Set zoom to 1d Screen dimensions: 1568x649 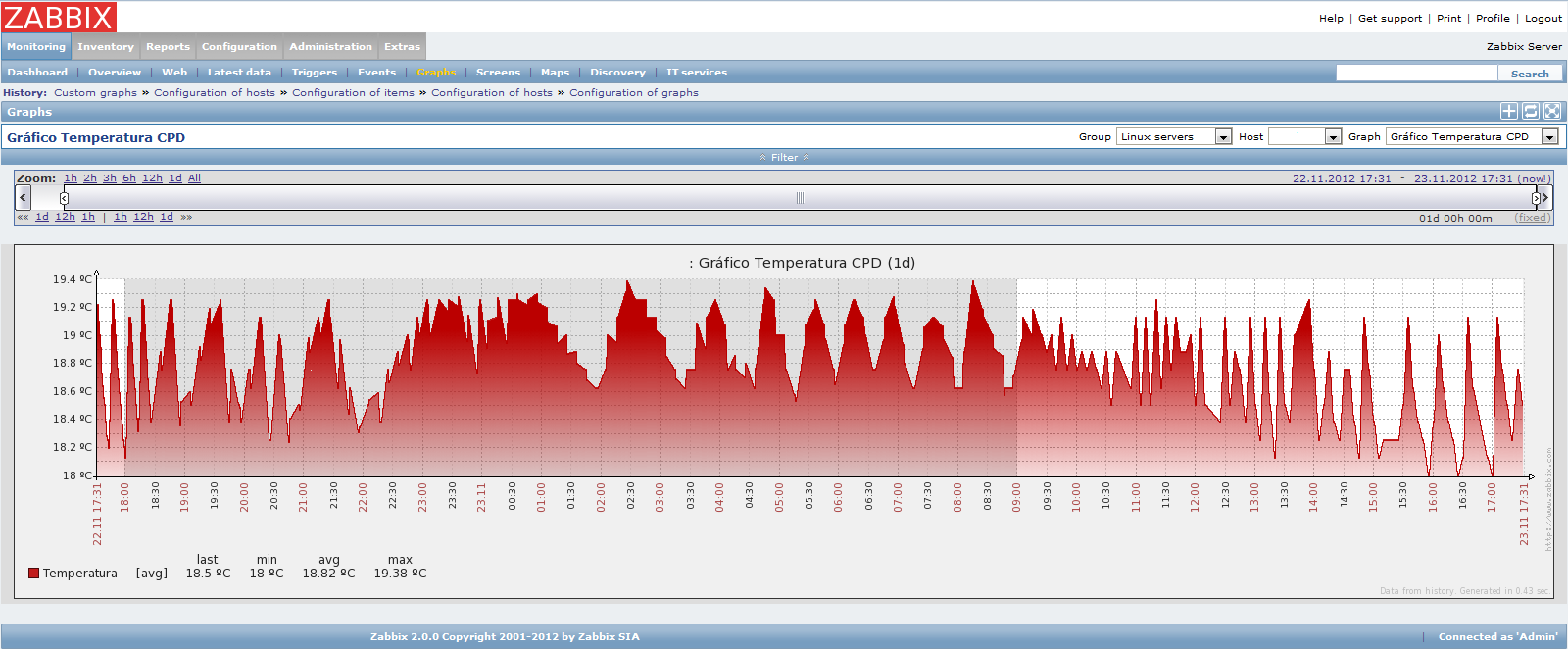coord(175,178)
